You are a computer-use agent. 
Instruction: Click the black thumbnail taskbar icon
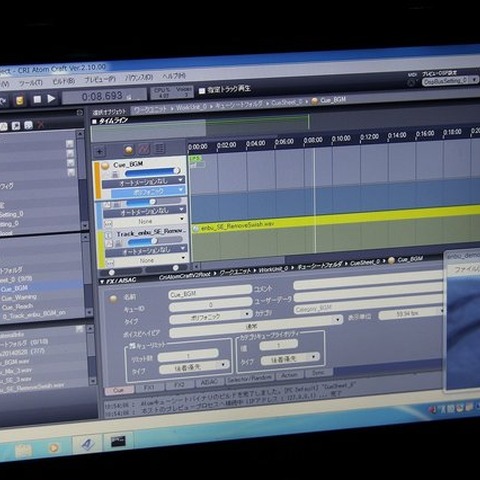[x=118, y=442]
